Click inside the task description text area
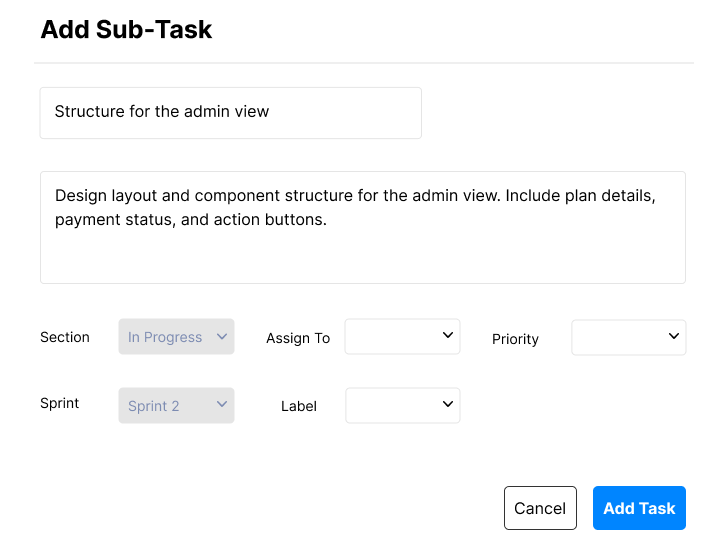The image size is (718, 547). click(363, 227)
